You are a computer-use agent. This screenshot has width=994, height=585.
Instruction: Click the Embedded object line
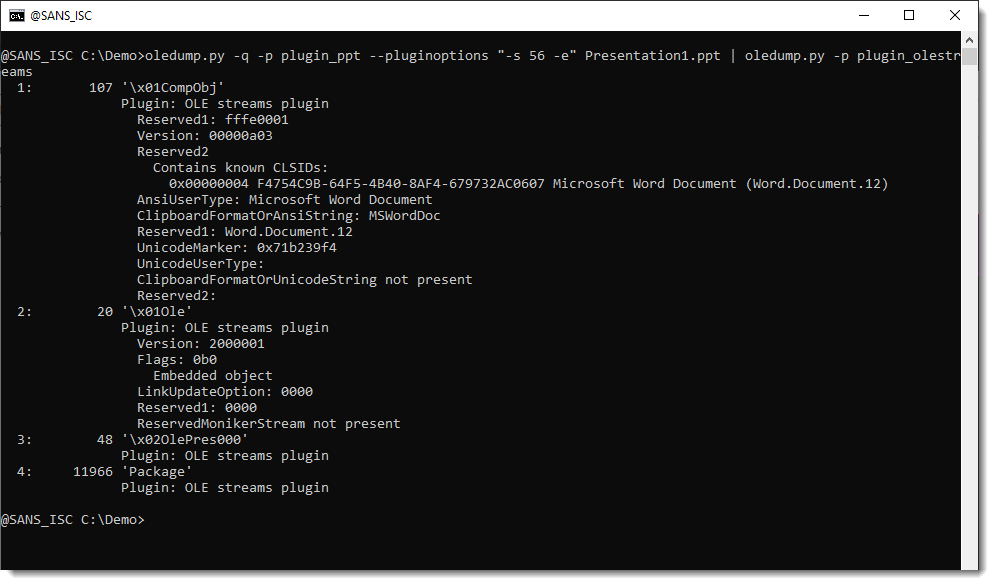212,376
